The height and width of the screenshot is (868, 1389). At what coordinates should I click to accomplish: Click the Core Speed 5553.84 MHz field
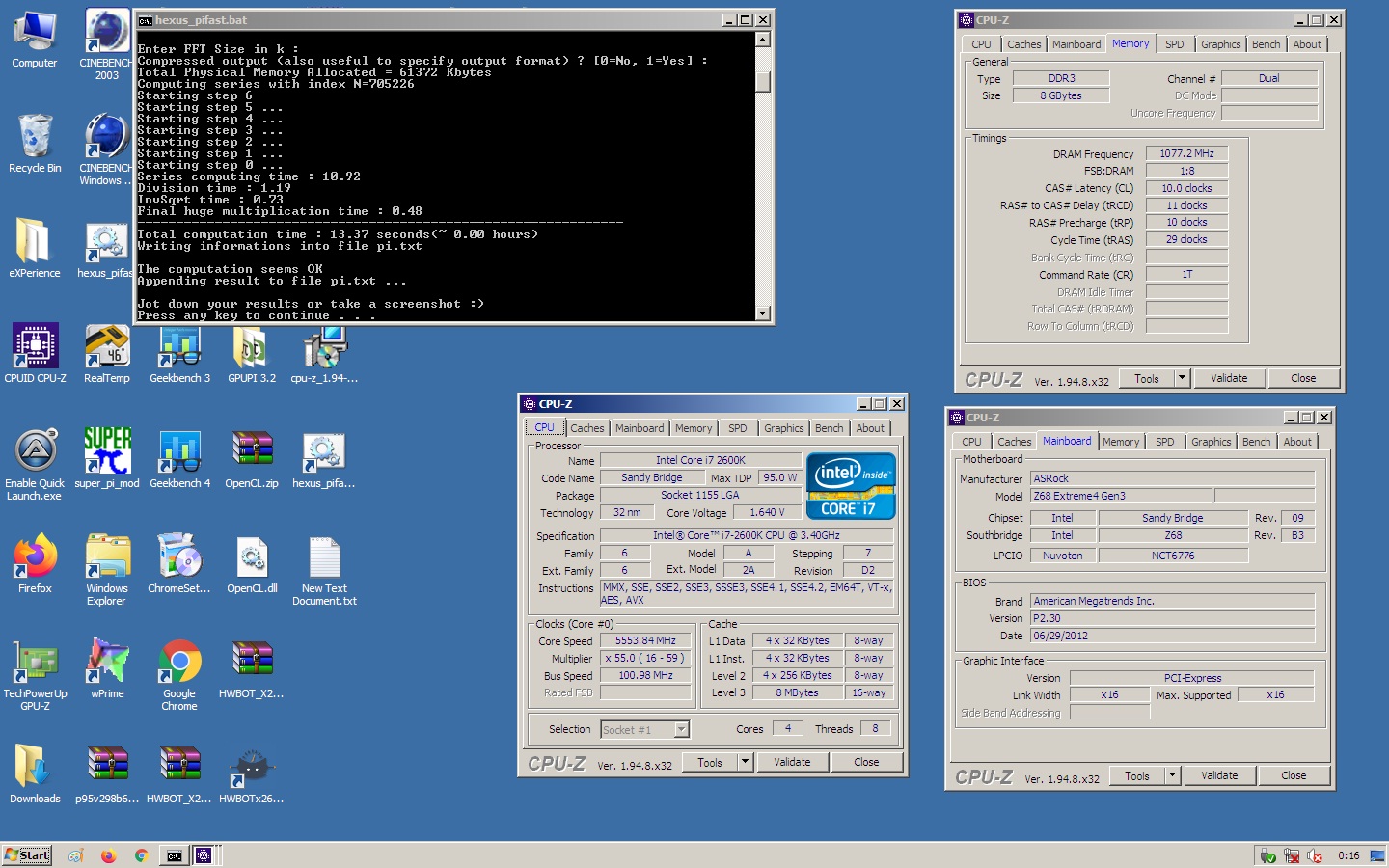coord(645,640)
